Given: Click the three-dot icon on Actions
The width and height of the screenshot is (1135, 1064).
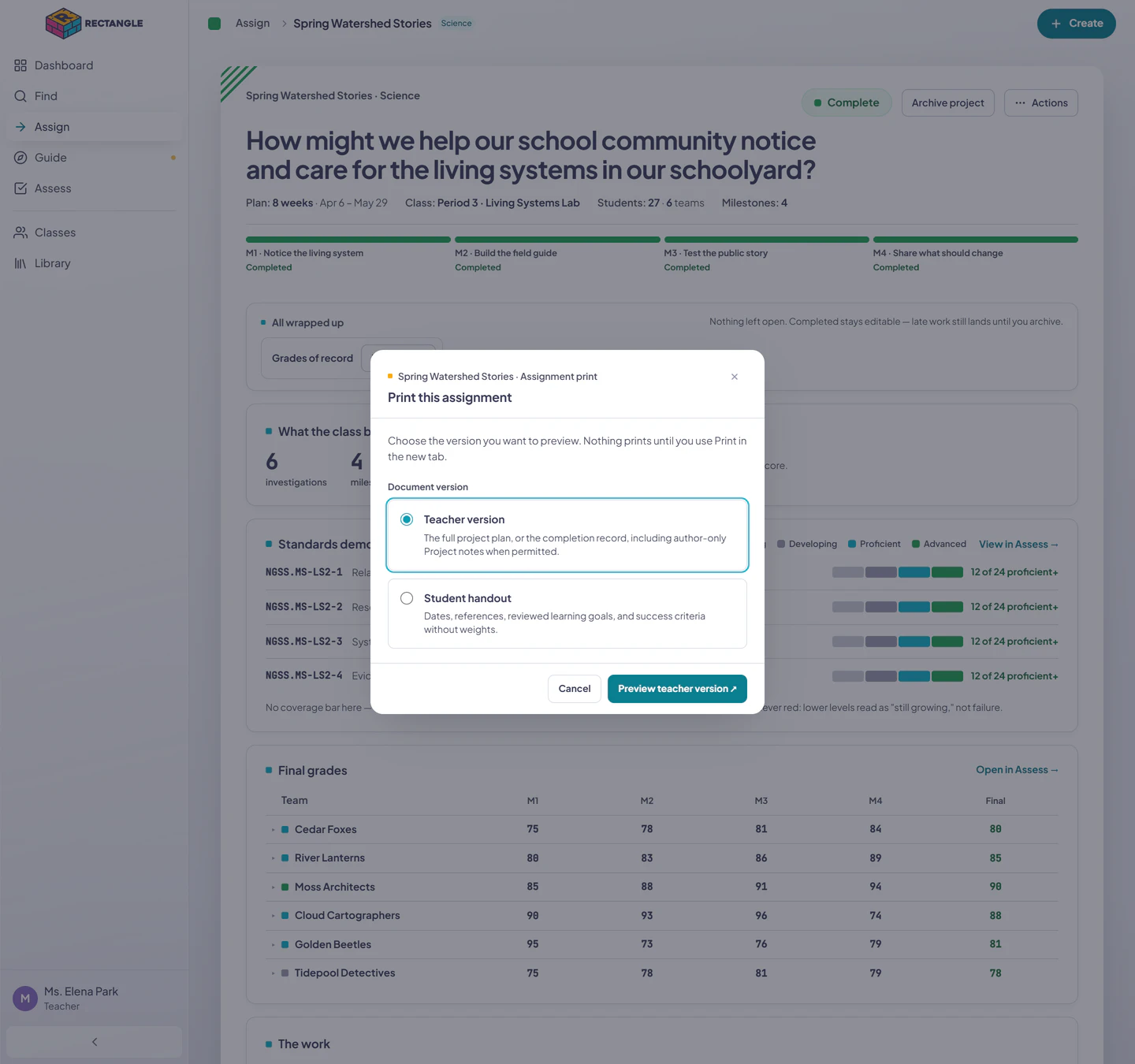Looking at the screenshot, I should [1021, 103].
